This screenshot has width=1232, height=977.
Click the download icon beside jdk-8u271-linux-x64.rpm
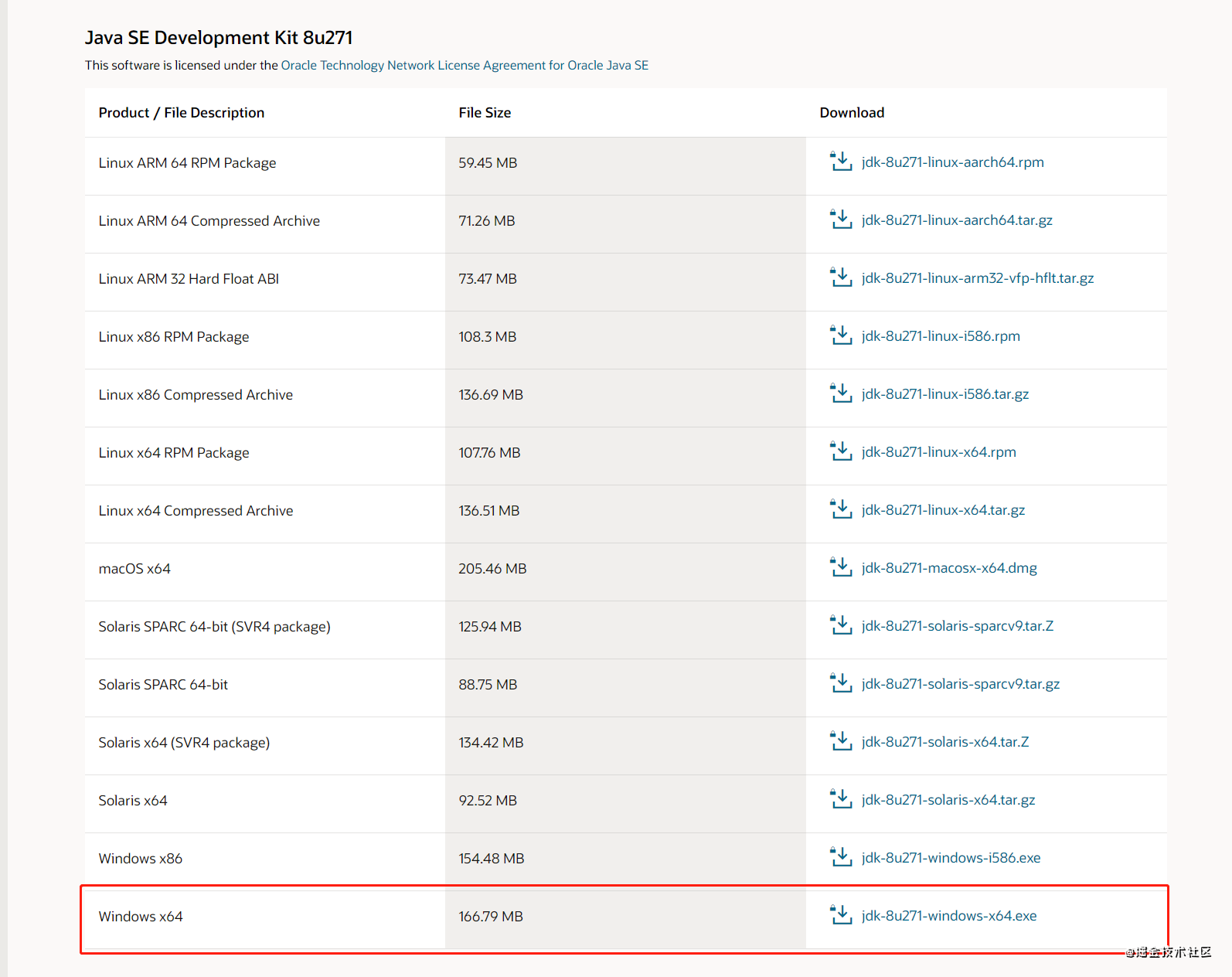click(x=841, y=451)
